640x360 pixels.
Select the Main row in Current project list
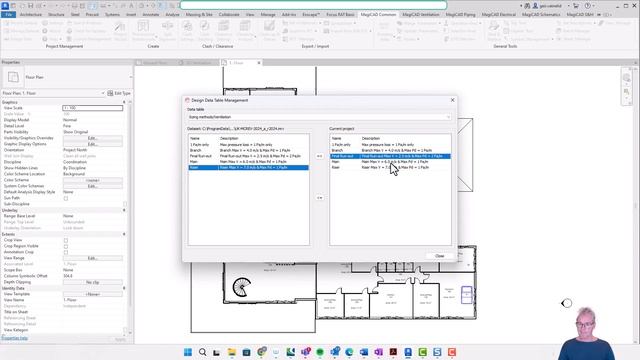pos(390,162)
